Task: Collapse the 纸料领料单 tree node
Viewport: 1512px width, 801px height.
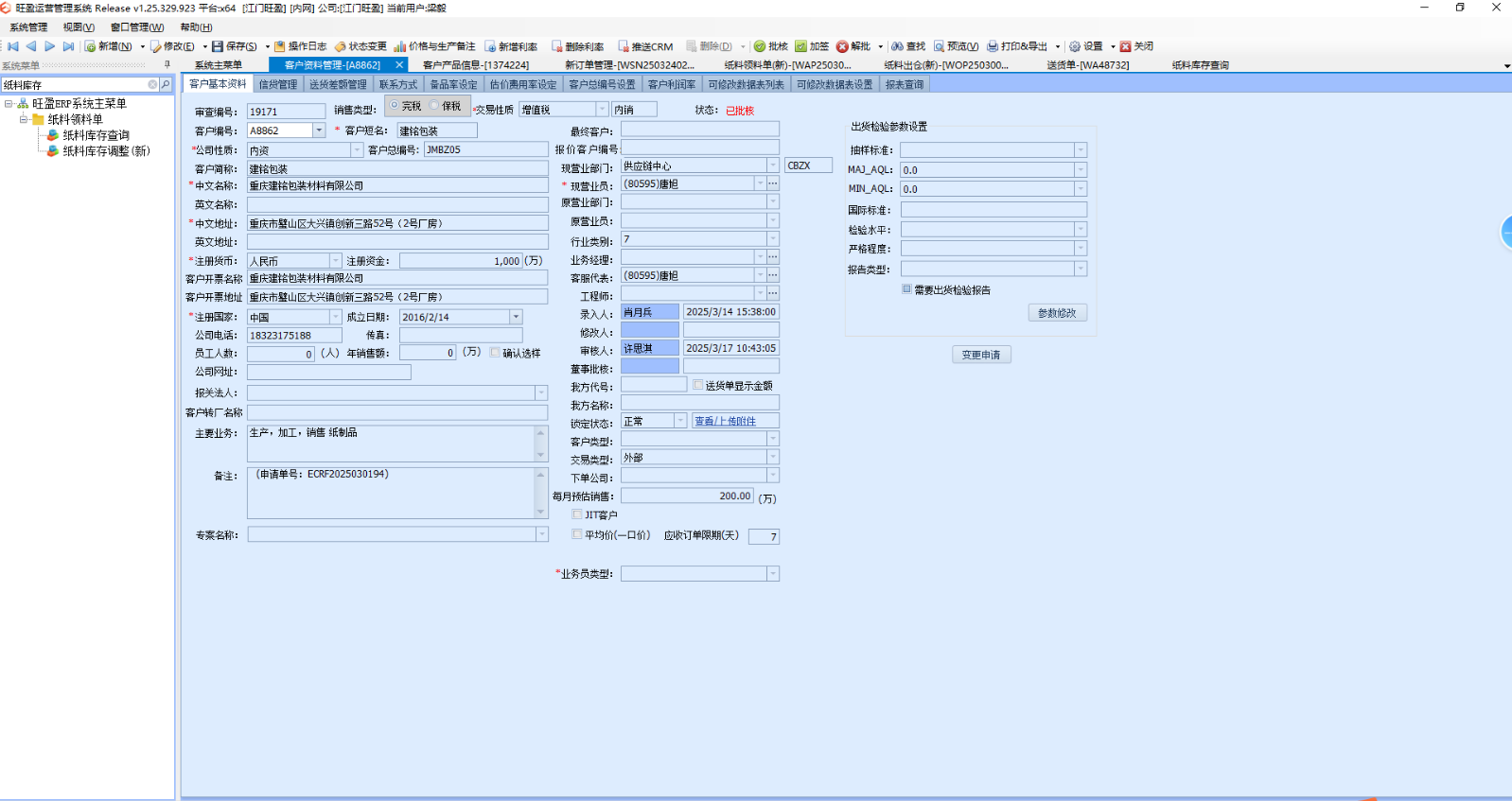Action: tap(24, 119)
